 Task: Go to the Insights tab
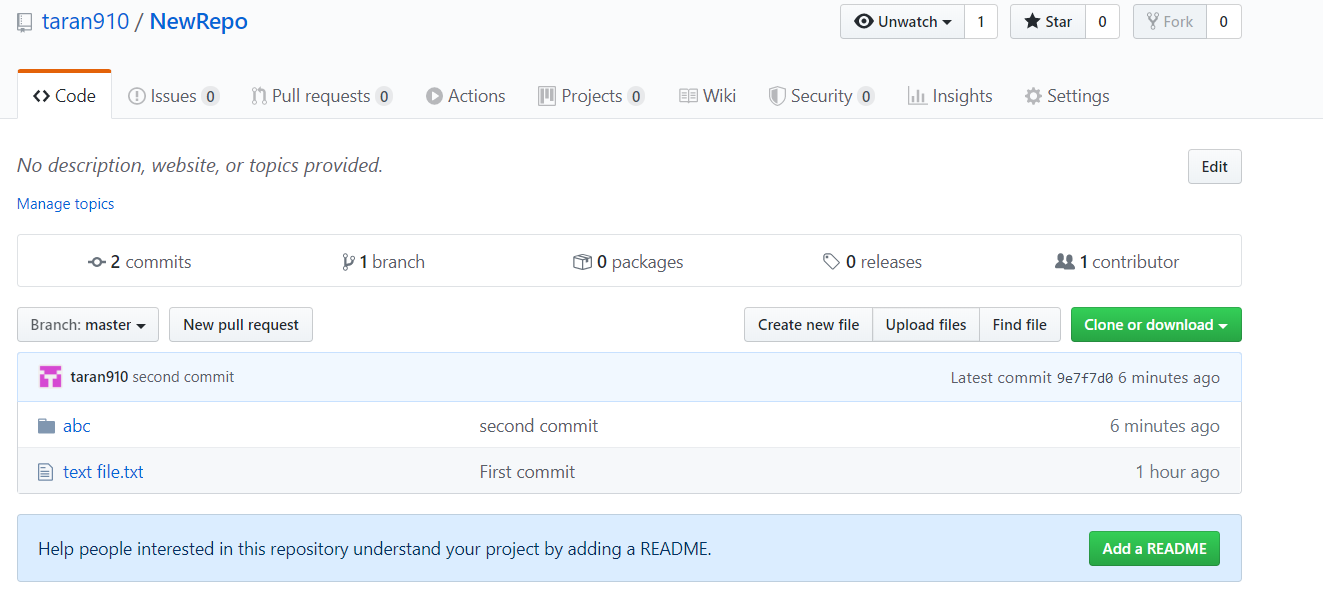950,96
